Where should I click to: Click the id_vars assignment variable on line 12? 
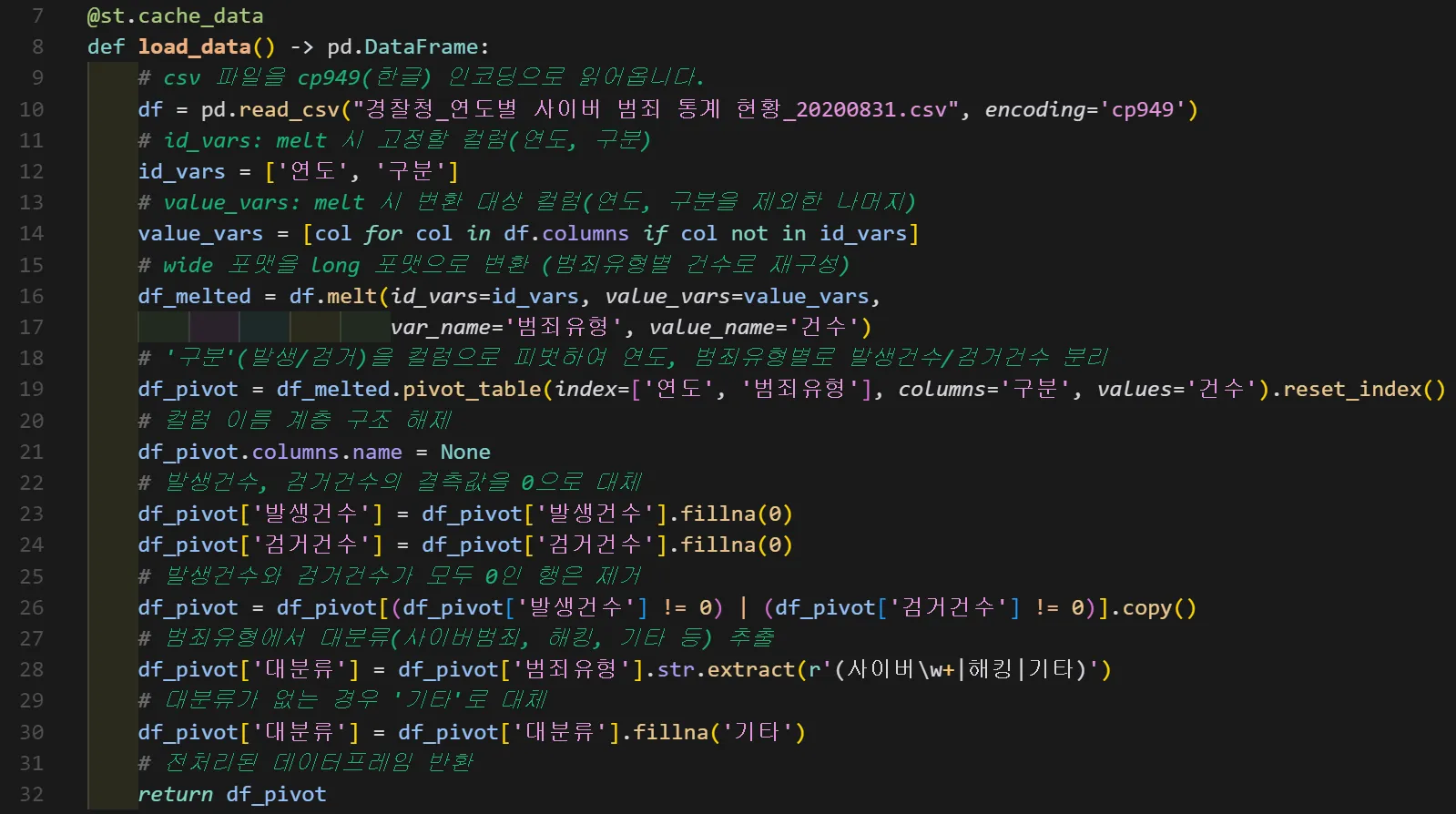[x=181, y=171]
